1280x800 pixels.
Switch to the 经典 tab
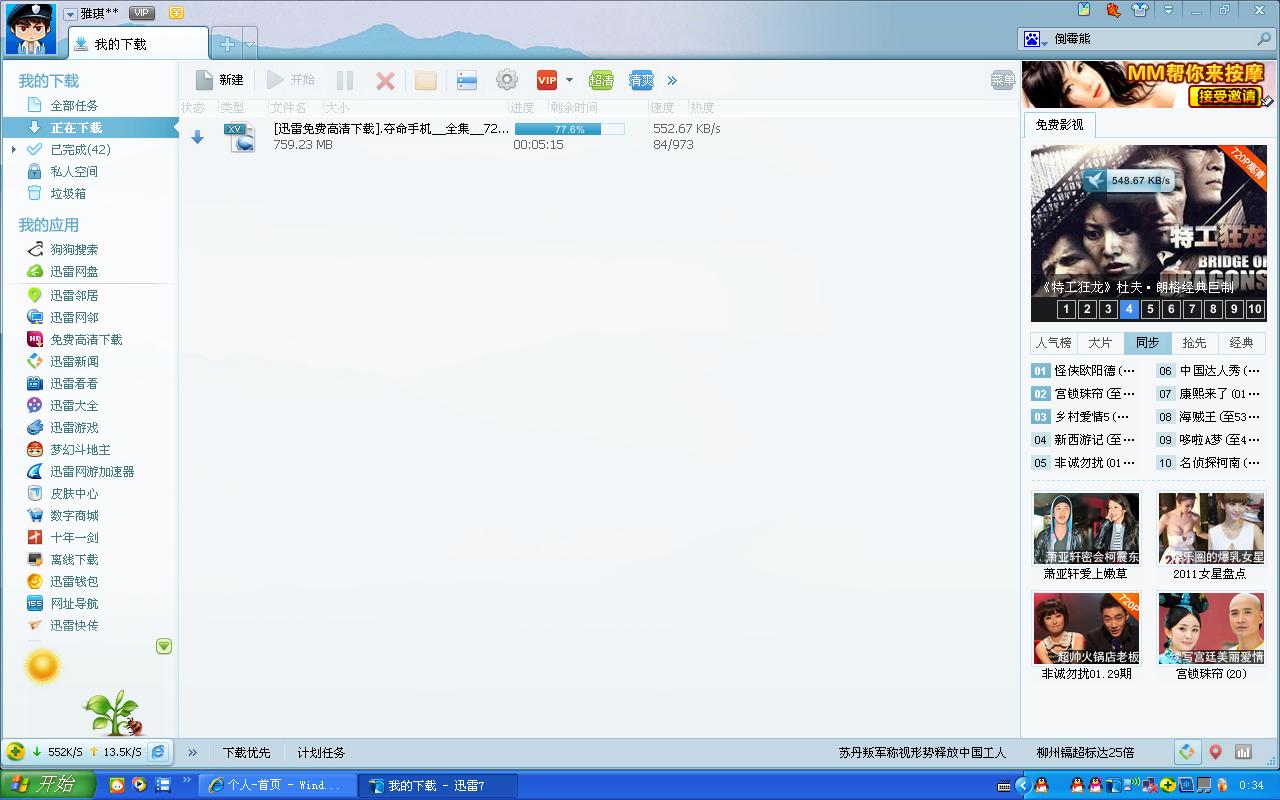[x=1241, y=343]
